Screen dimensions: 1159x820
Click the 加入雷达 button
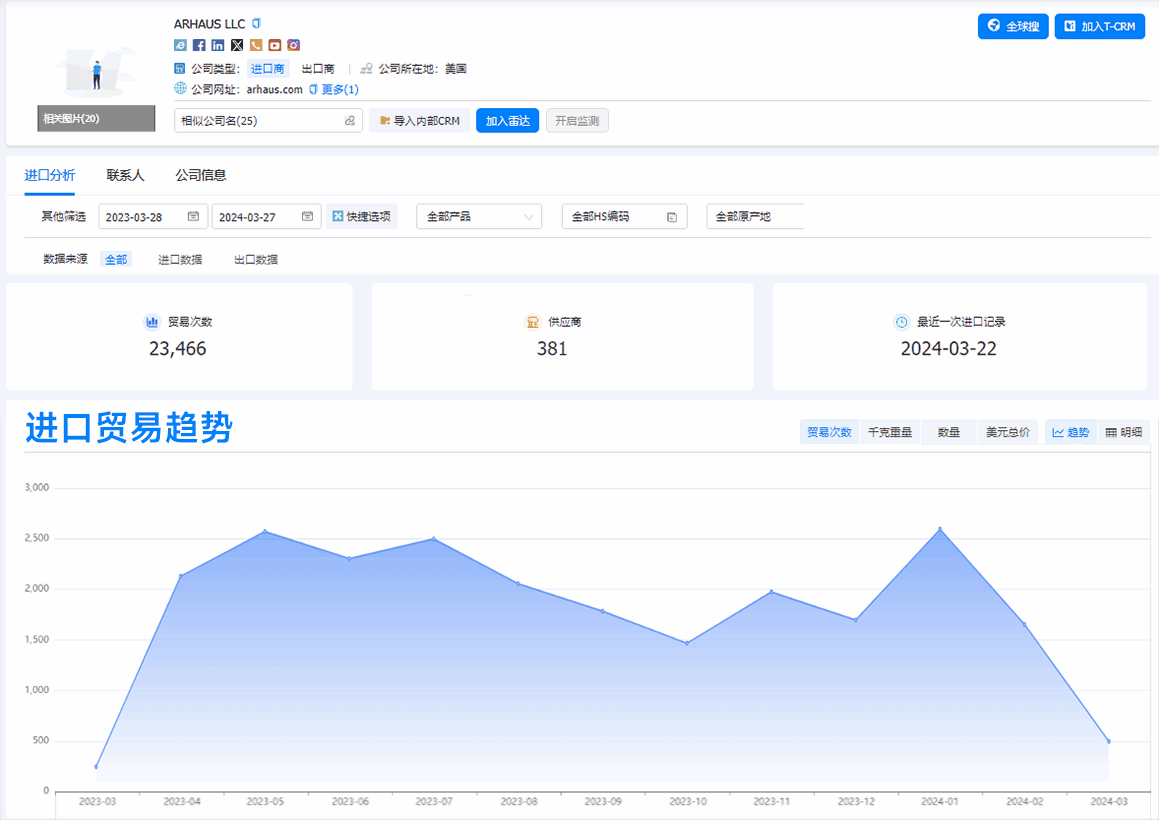click(507, 121)
